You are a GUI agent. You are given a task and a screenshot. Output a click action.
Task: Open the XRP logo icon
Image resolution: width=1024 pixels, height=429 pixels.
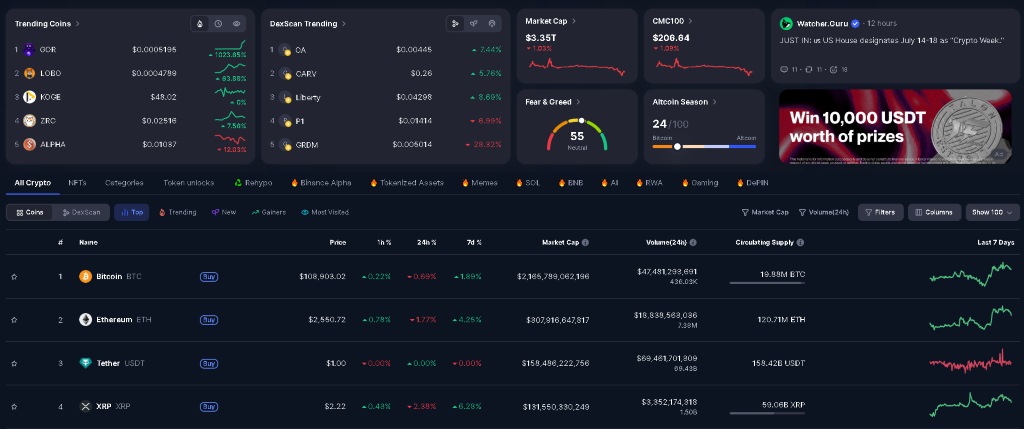86,406
